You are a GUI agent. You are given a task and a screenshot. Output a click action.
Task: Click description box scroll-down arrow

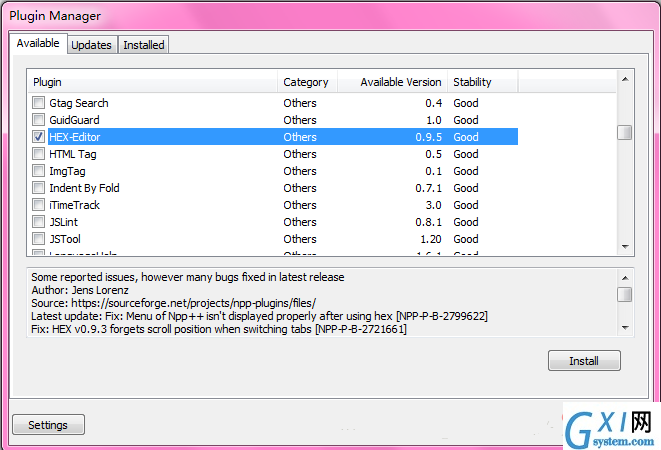coord(625,328)
